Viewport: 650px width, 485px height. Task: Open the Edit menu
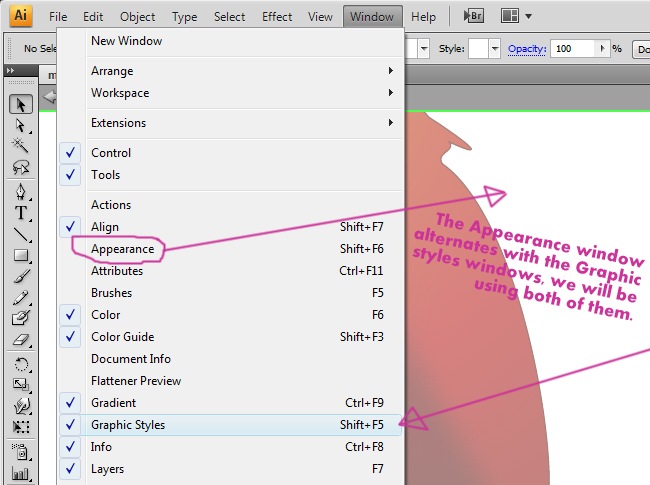[x=93, y=17]
